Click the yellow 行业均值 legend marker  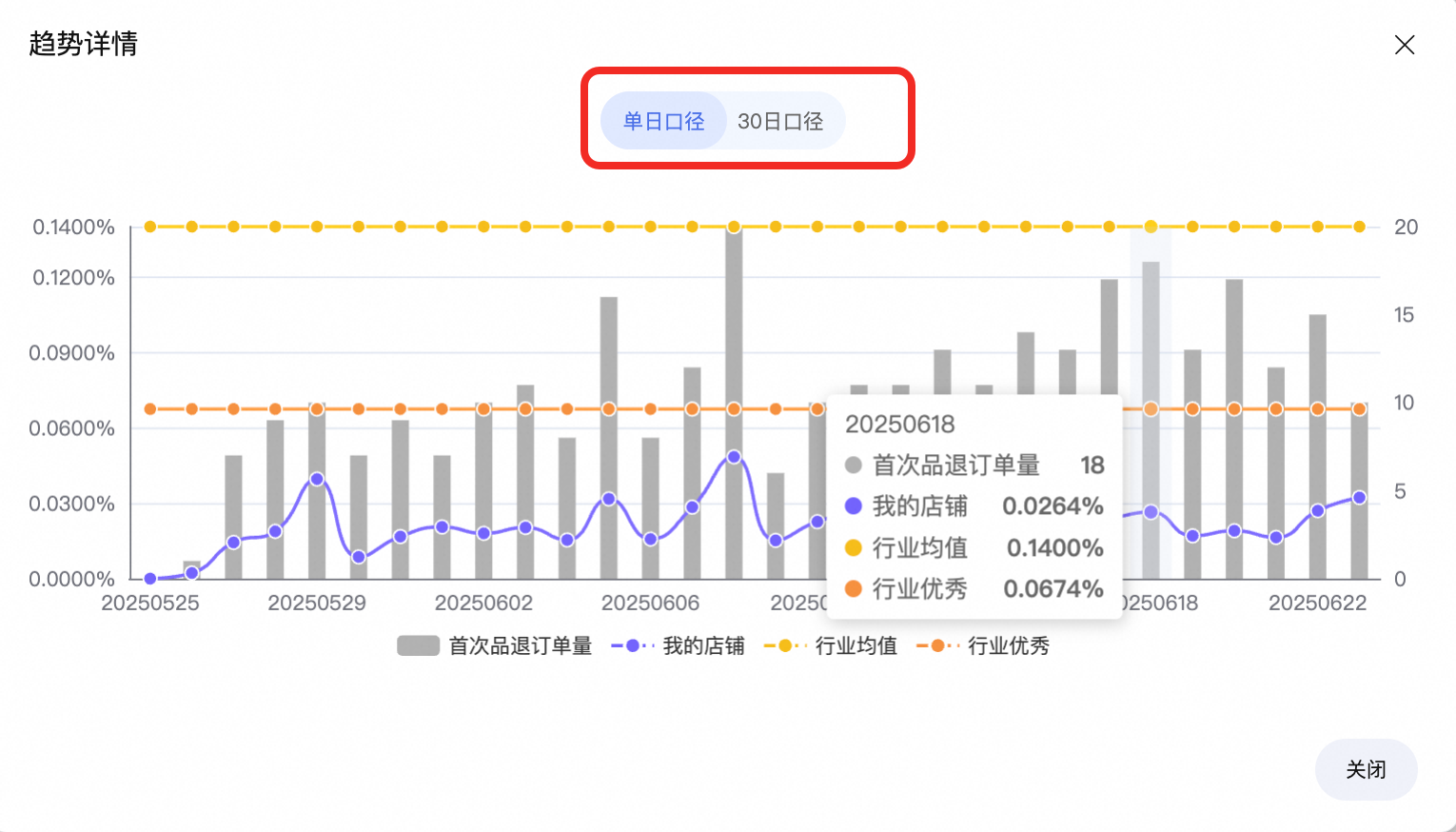coord(785,646)
